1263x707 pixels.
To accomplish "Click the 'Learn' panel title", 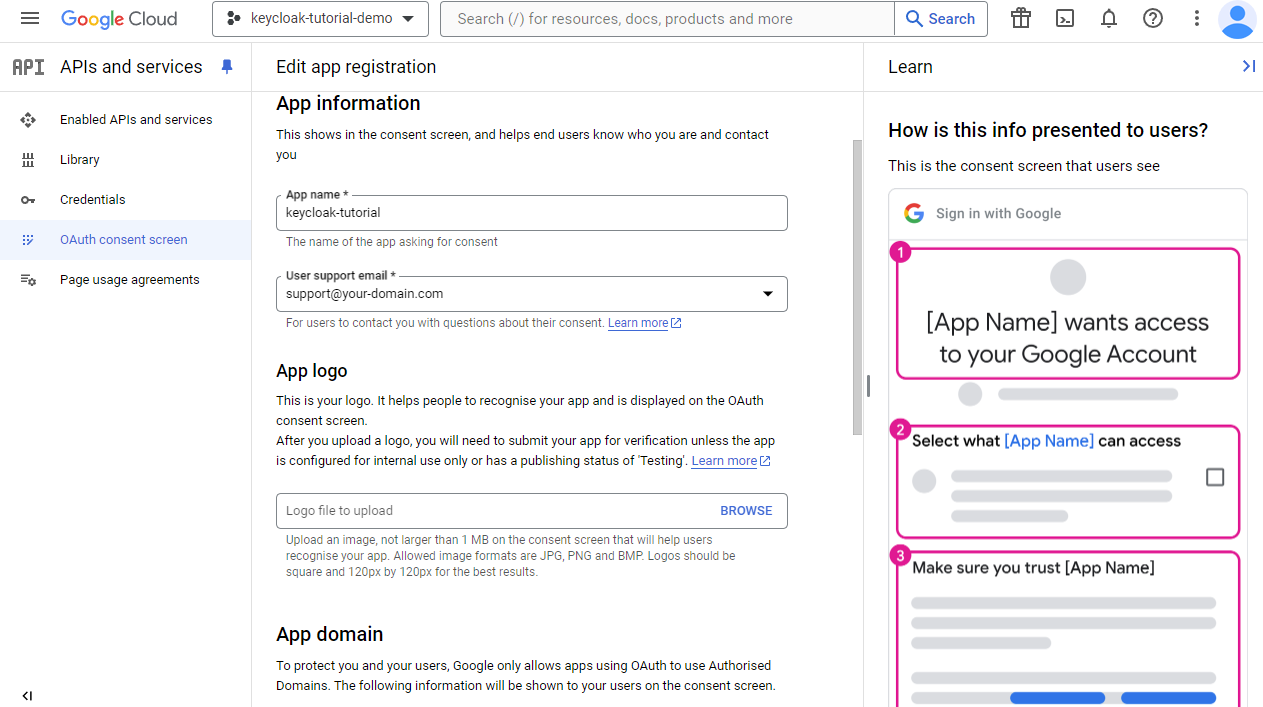I will tap(910, 67).
